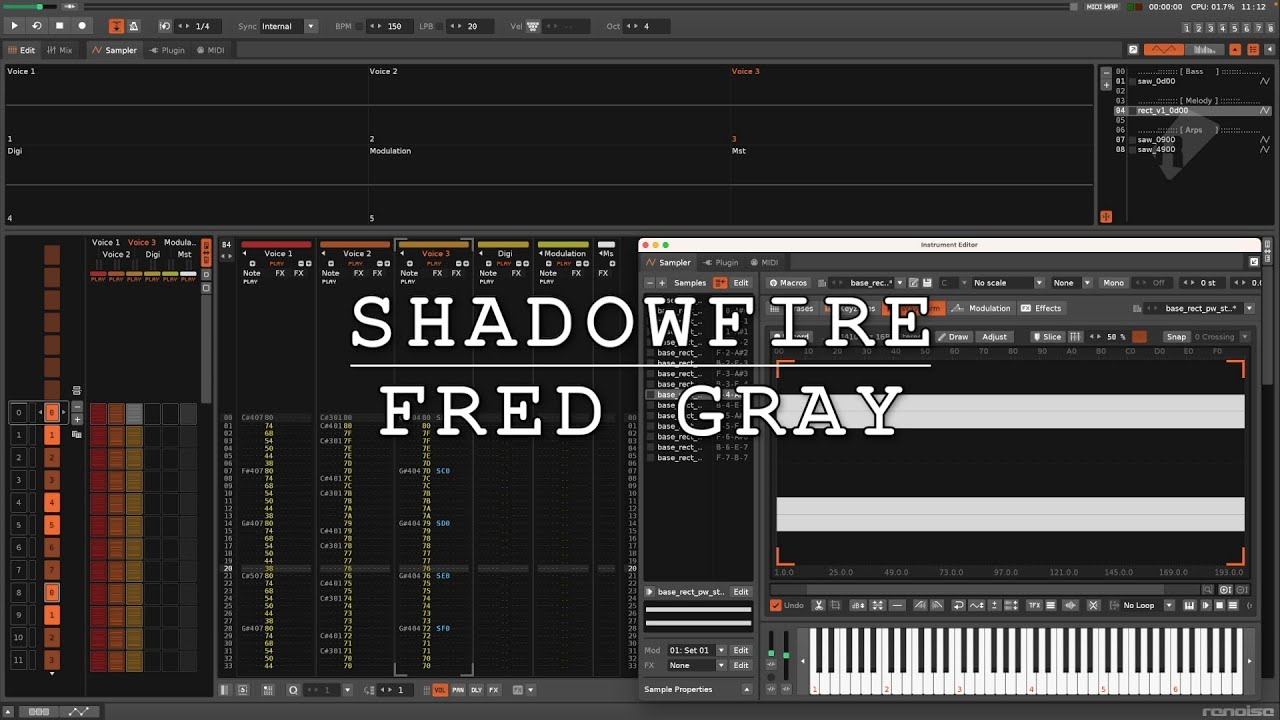Screen dimensions: 1280x720
Task: Toggle the Mono button
Action: coord(1113,283)
